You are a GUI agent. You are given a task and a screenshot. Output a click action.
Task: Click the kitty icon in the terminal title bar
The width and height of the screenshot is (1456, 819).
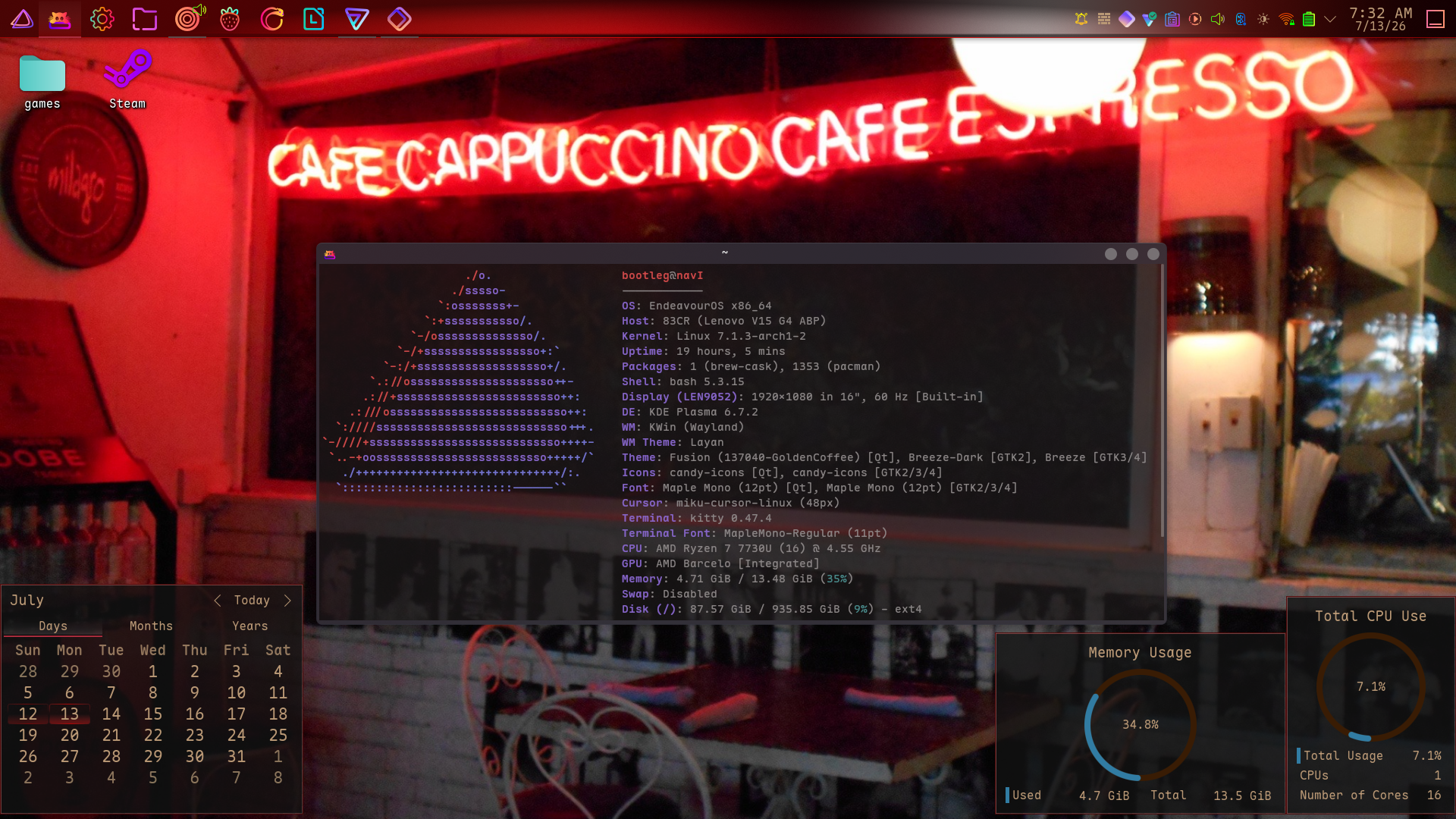[x=329, y=254]
